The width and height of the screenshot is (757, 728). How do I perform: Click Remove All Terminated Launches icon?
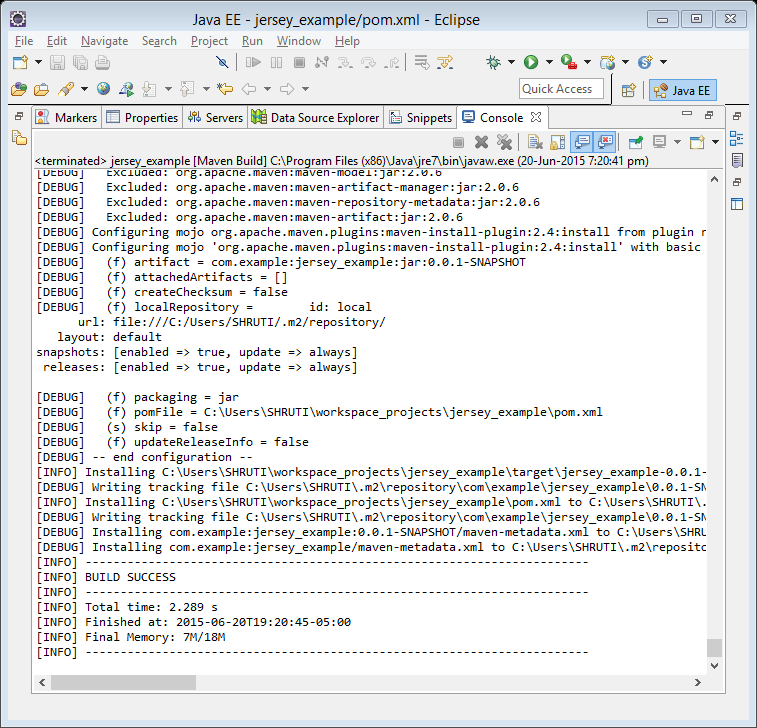coord(504,142)
